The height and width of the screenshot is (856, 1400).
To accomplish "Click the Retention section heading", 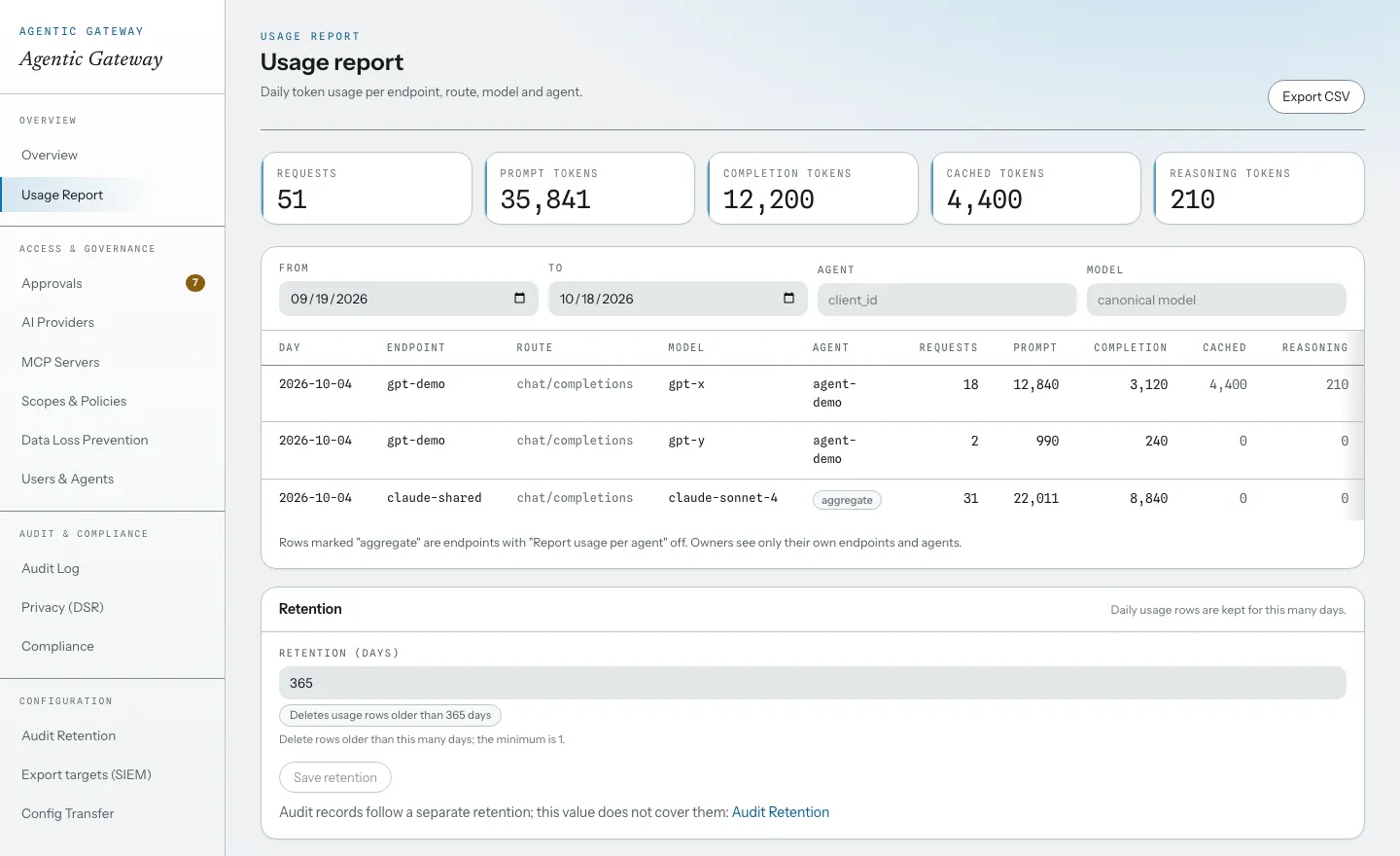I will pos(310,609).
